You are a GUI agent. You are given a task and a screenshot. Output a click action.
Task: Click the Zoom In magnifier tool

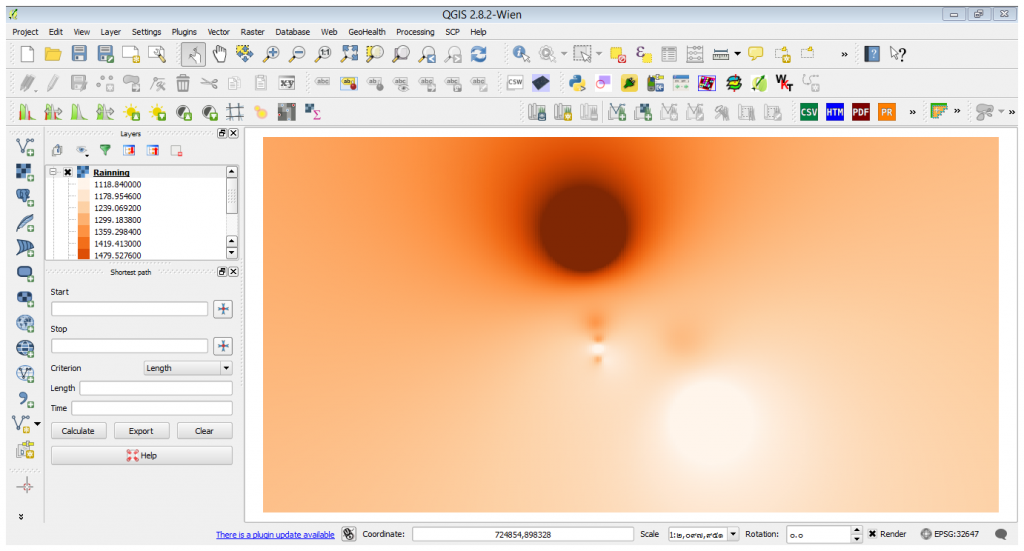coord(271,54)
